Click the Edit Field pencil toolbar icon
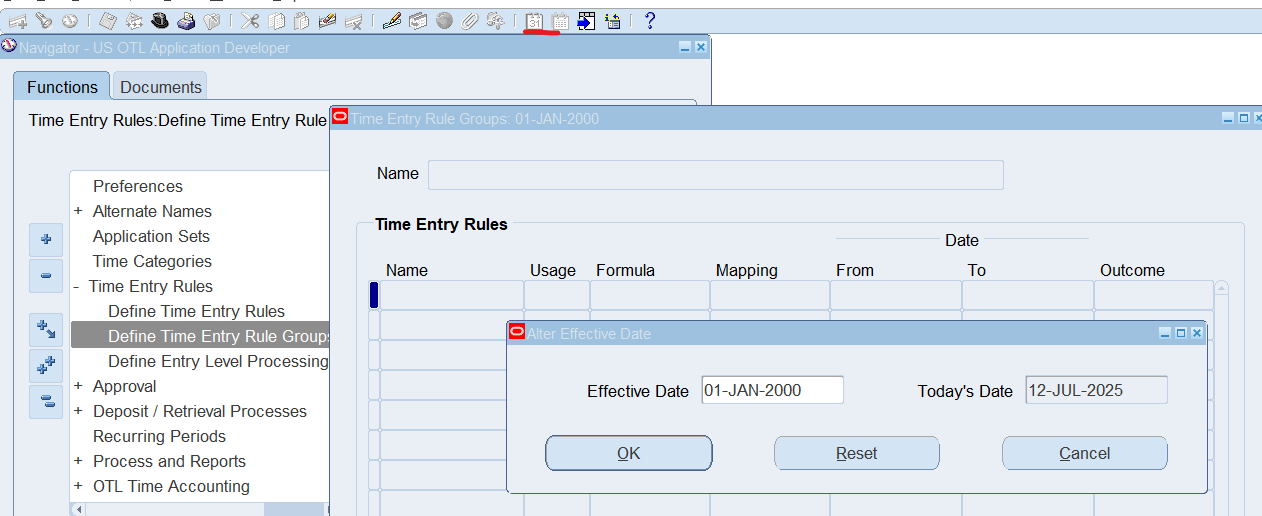 pos(392,20)
